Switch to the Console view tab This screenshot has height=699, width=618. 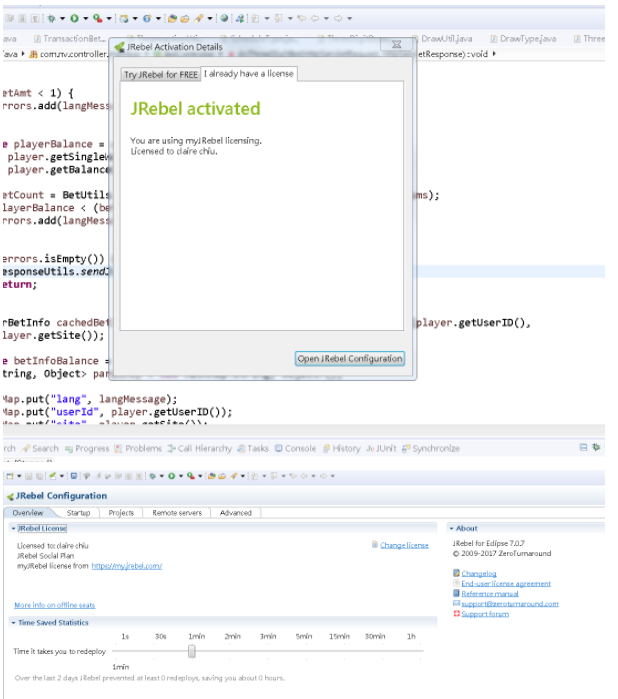[295, 448]
